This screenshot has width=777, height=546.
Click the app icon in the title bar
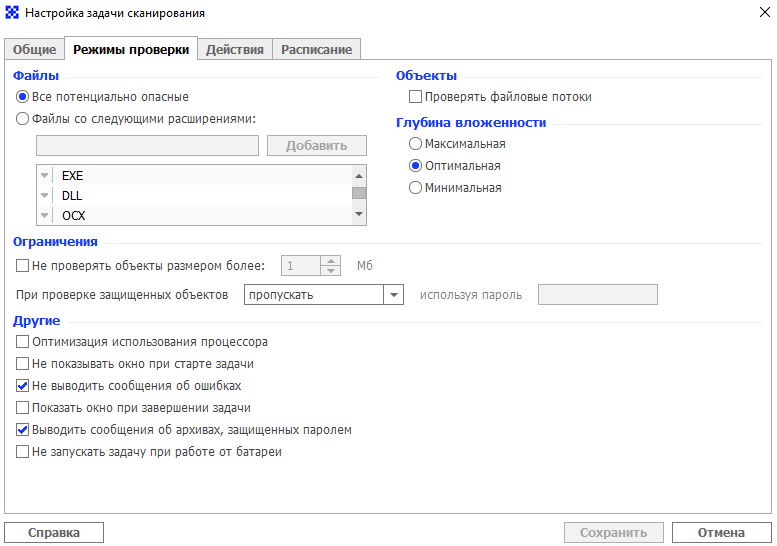tap(12, 12)
